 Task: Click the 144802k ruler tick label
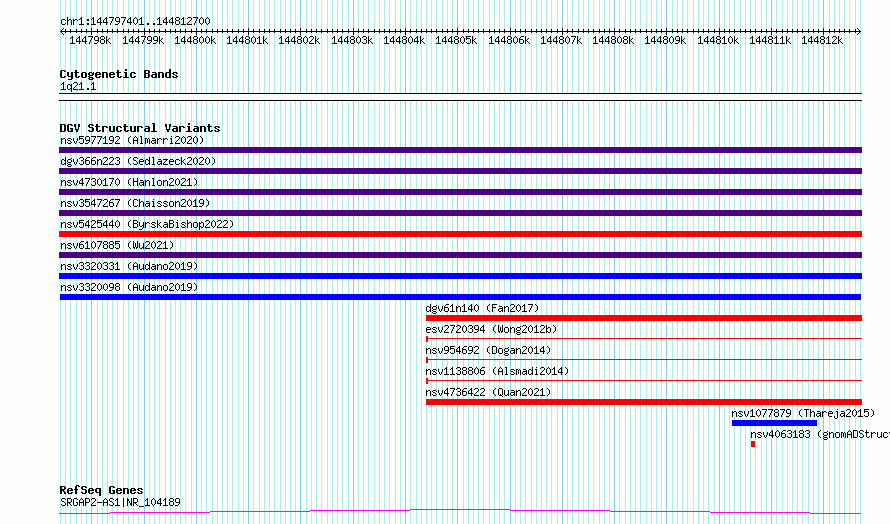pos(299,40)
